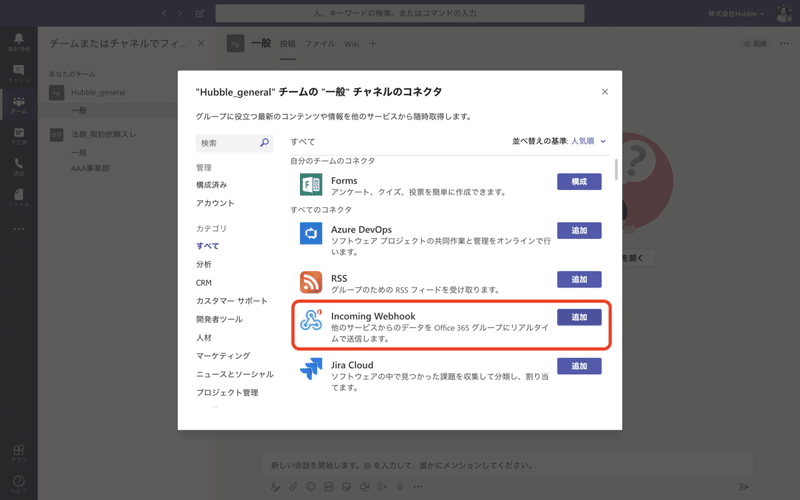Click the Jira Cloud title text
Viewport: 800px width, 500px height.
pos(352,365)
